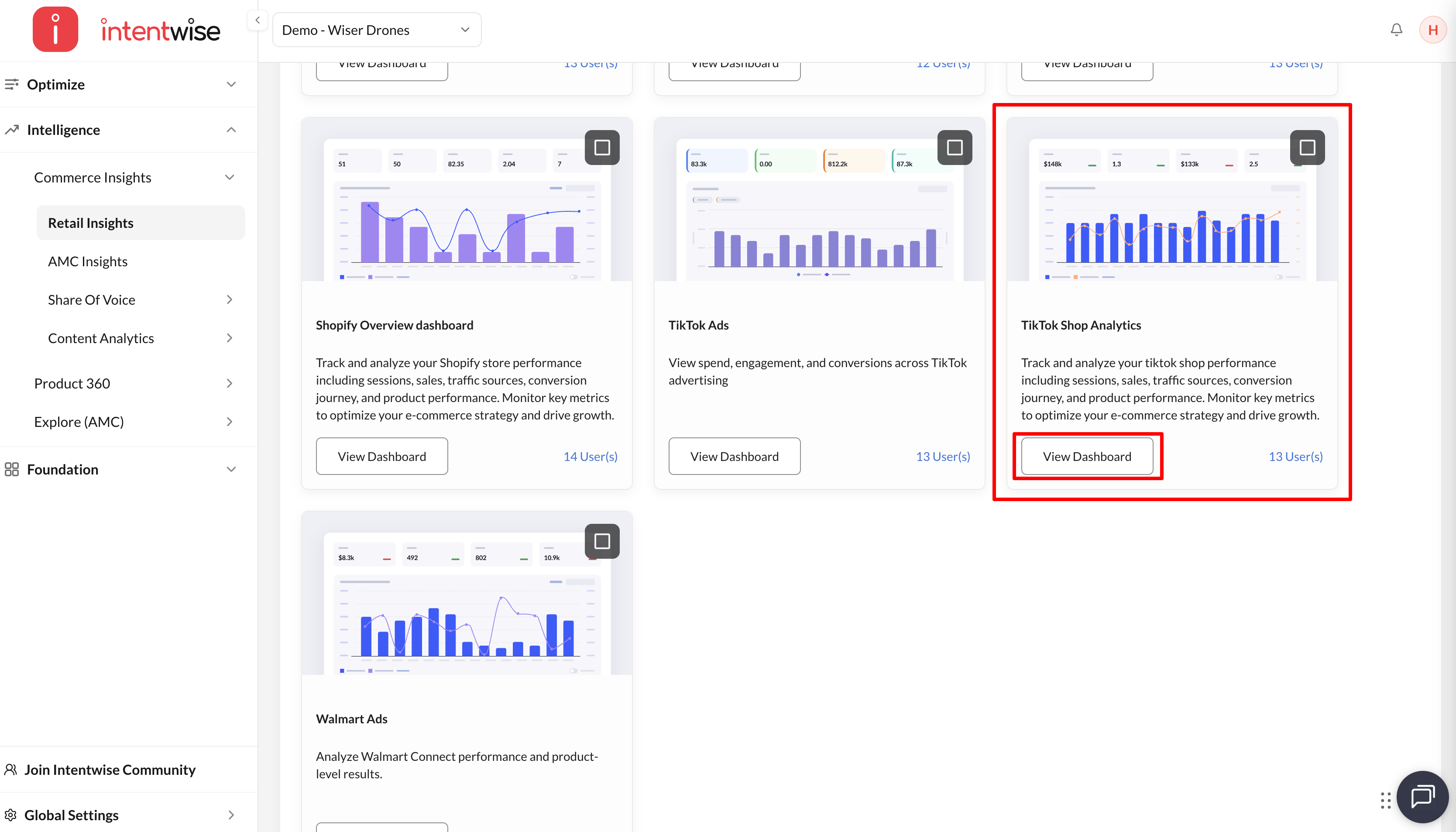Open the chat support widget
The width and height of the screenshot is (1456, 832).
1422,797
